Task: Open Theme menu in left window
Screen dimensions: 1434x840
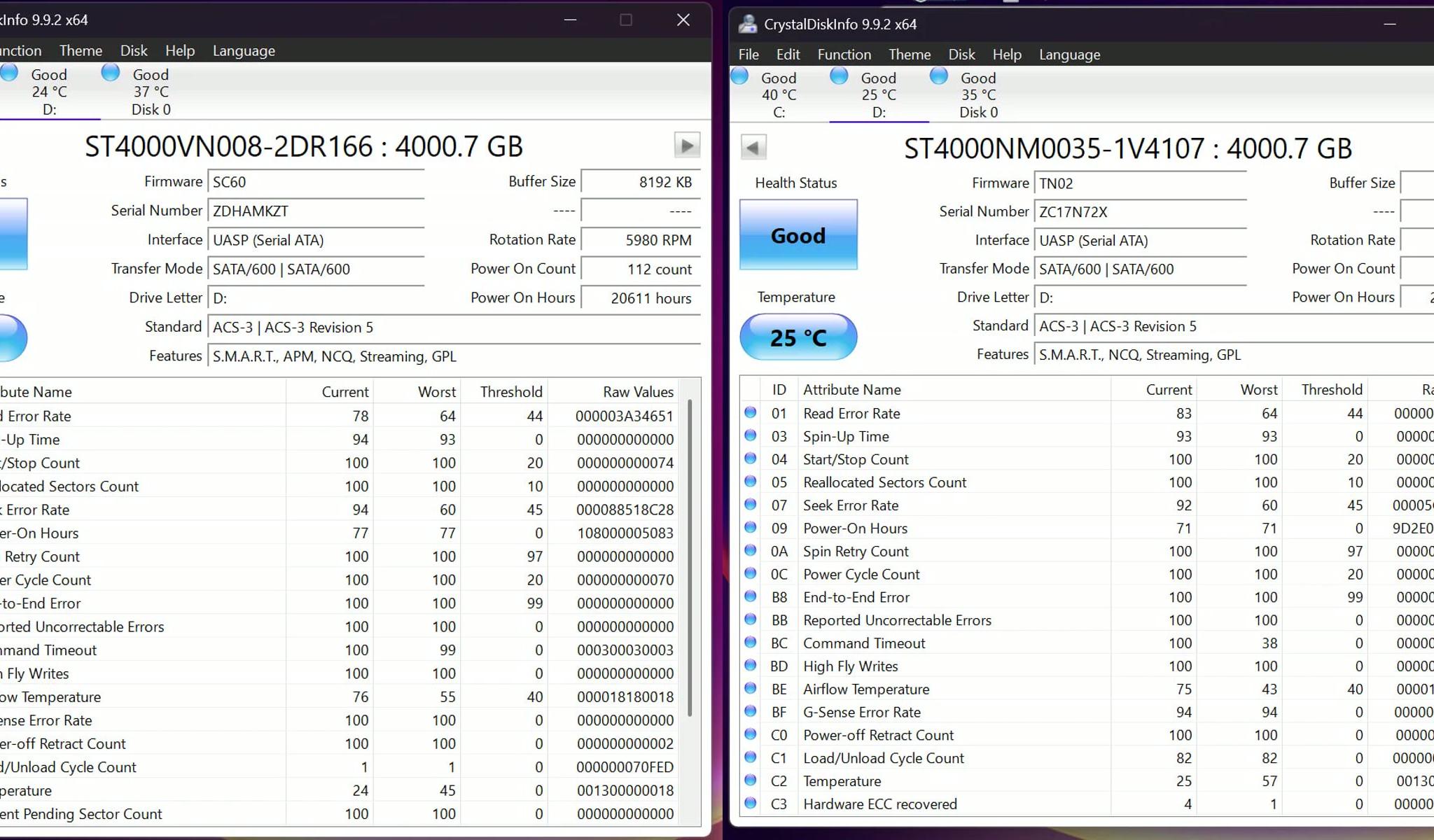Action: (x=81, y=50)
